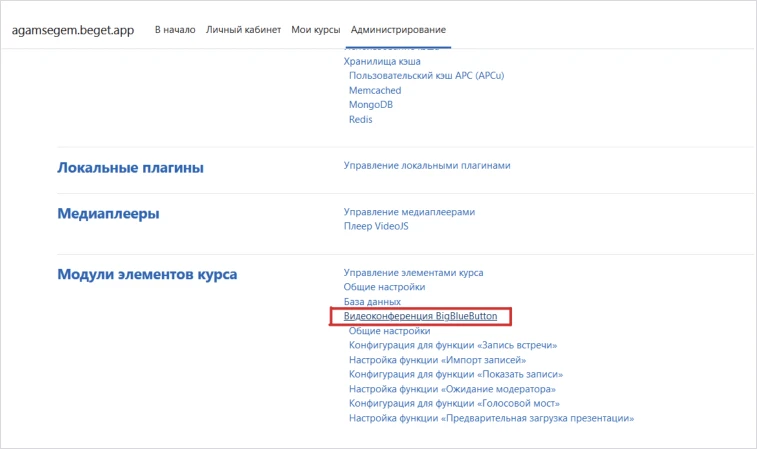Open «База данных» module settings
The width and height of the screenshot is (757, 449).
372,301
